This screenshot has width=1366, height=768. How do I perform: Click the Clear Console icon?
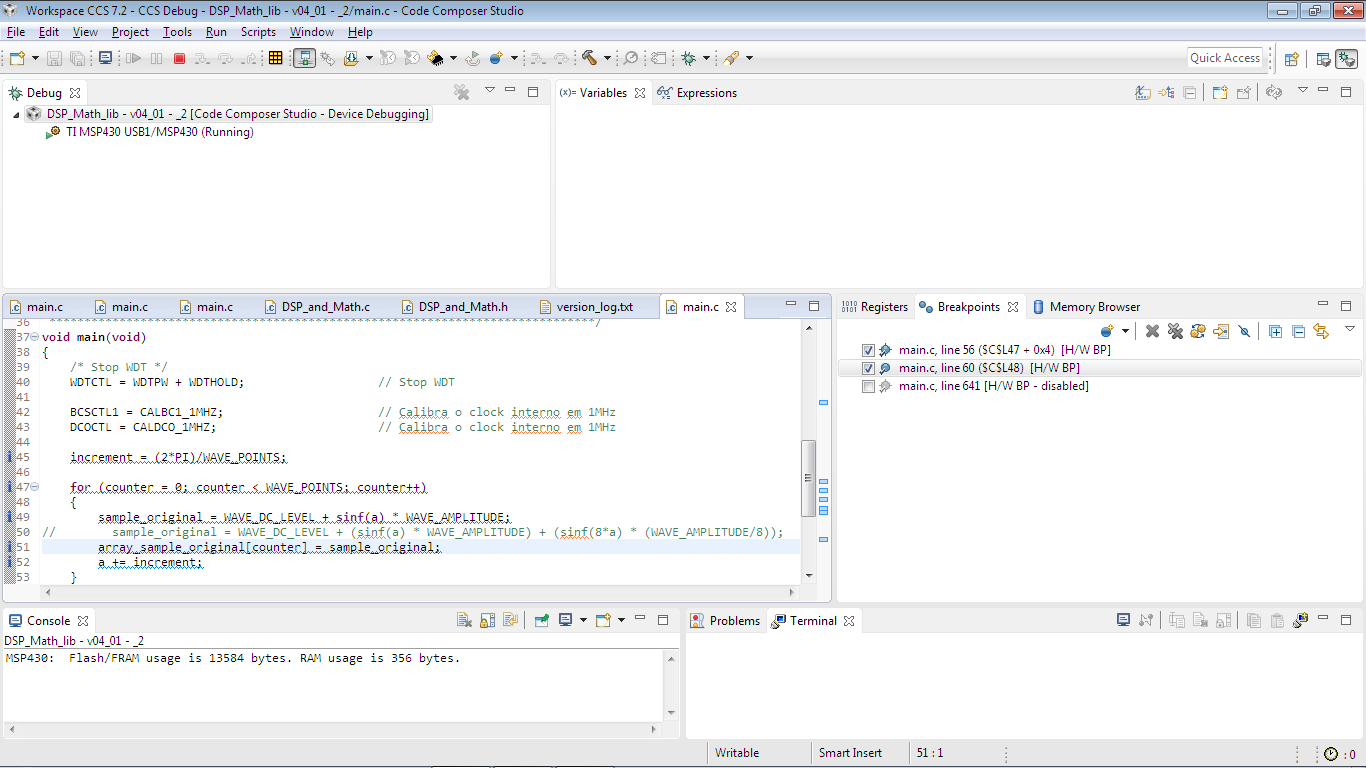point(464,620)
